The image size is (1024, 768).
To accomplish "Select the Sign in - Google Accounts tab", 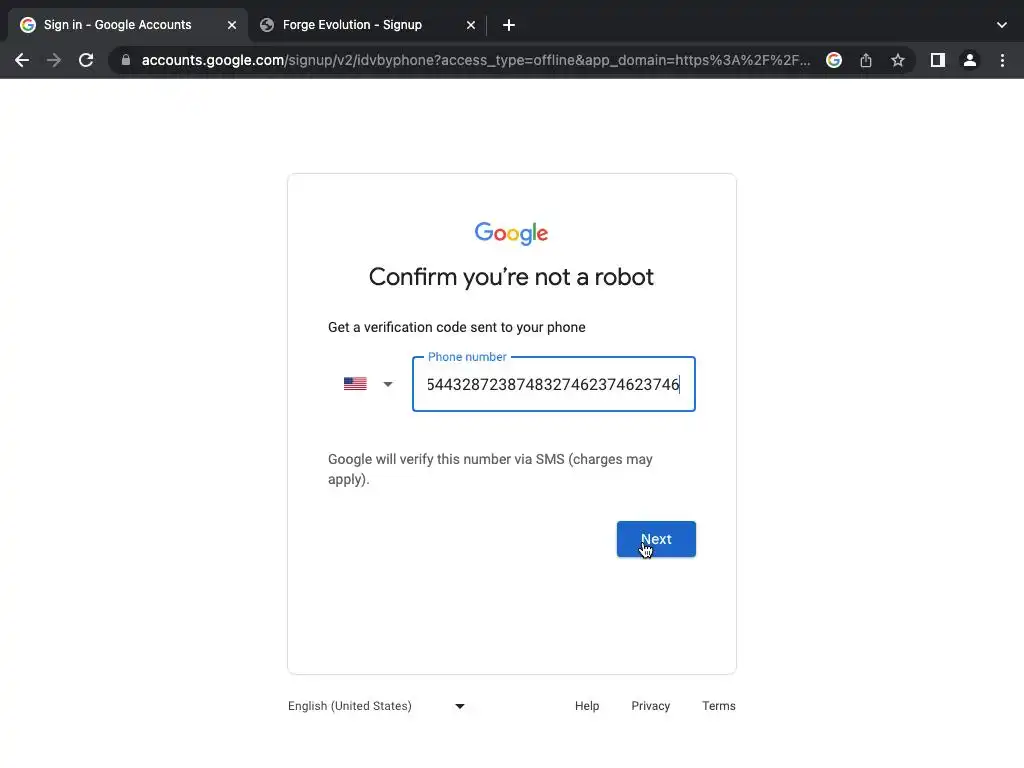I will (127, 25).
